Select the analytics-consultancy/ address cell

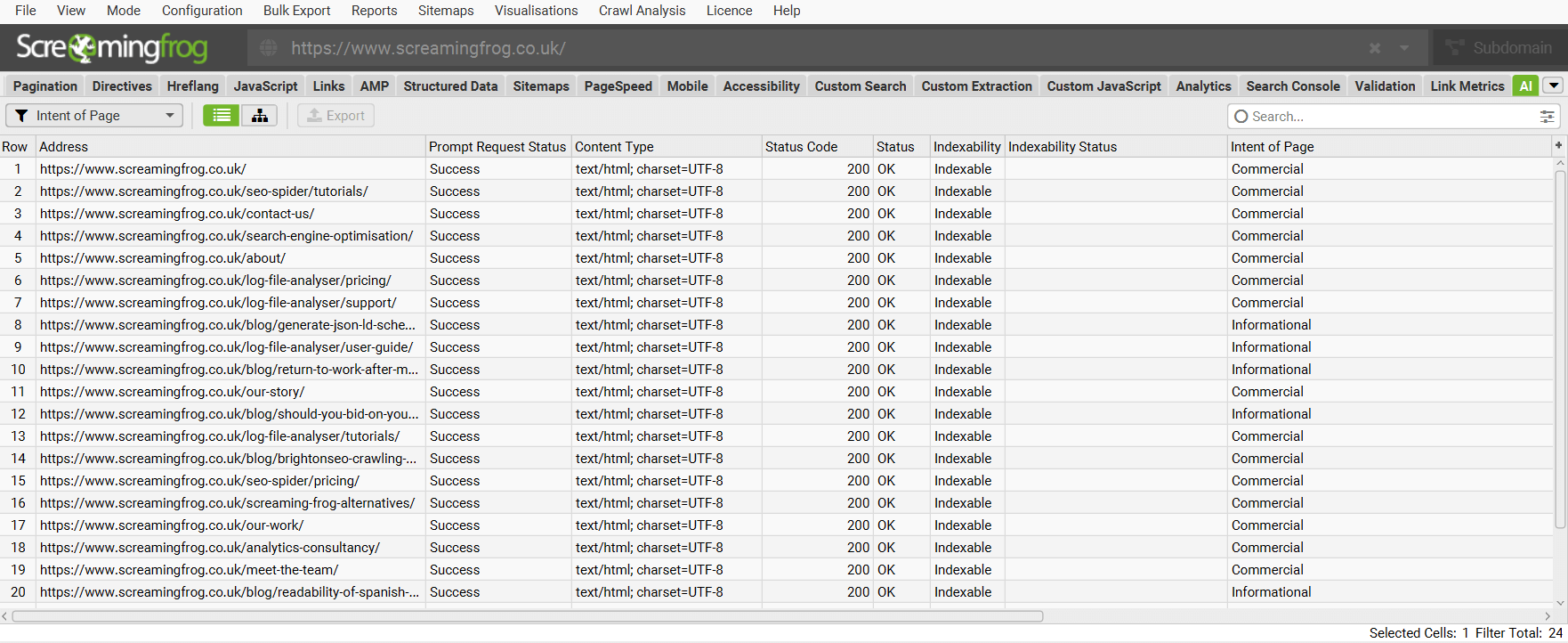[x=230, y=548]
